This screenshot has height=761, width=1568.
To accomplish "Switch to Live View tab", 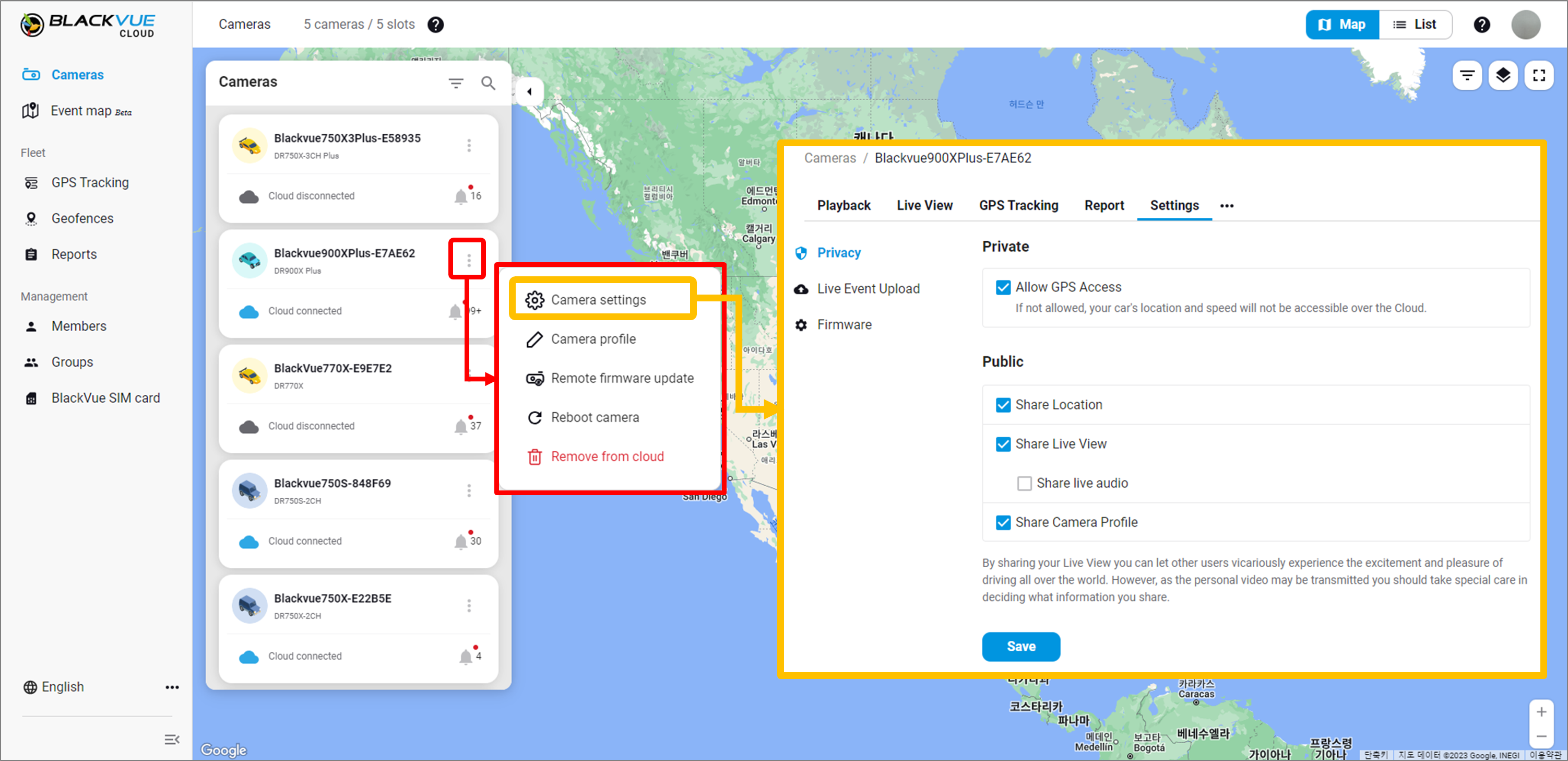I will click(x=924, y=205).
